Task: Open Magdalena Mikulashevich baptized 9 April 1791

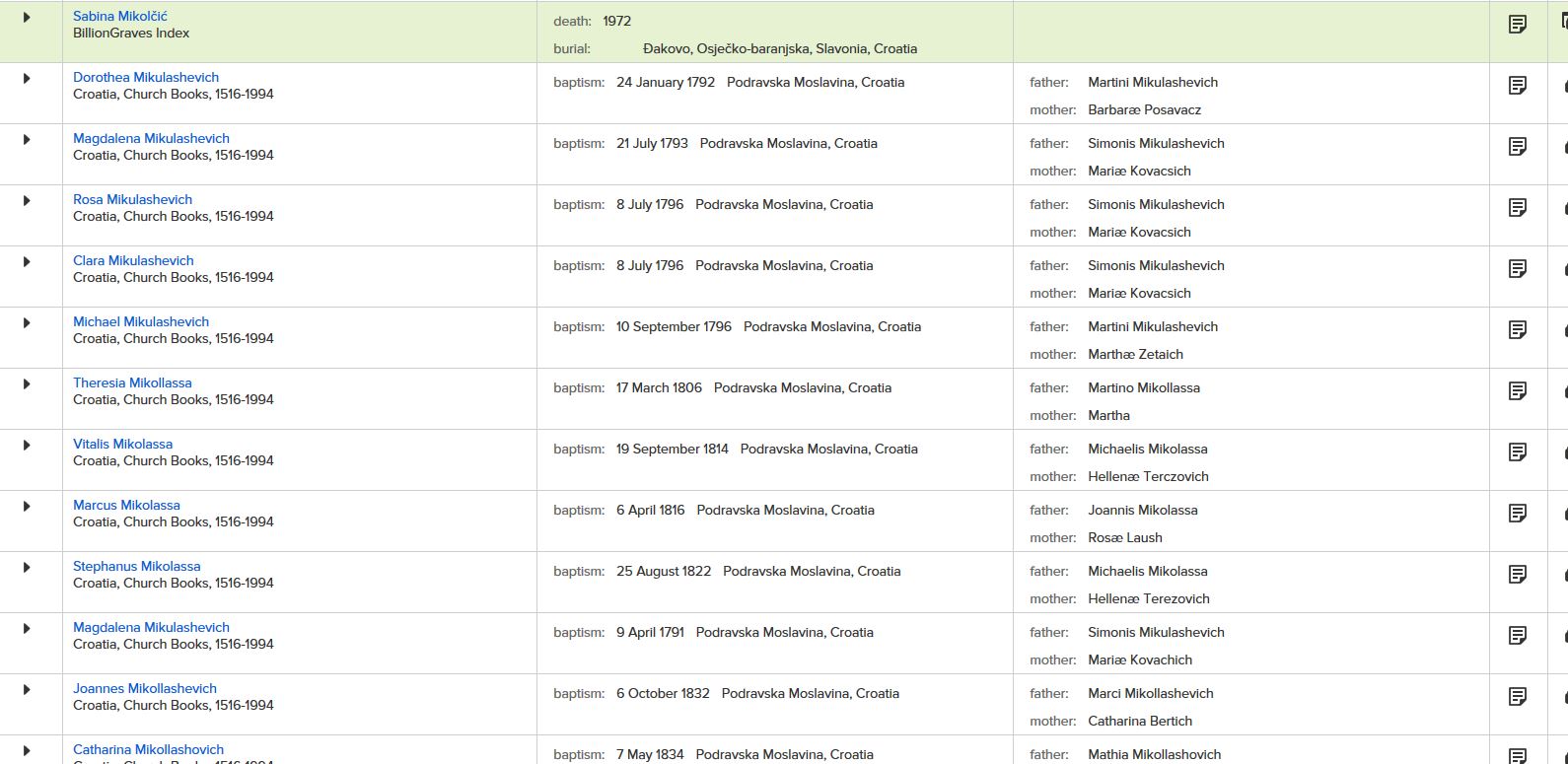Action: (151, 627)
